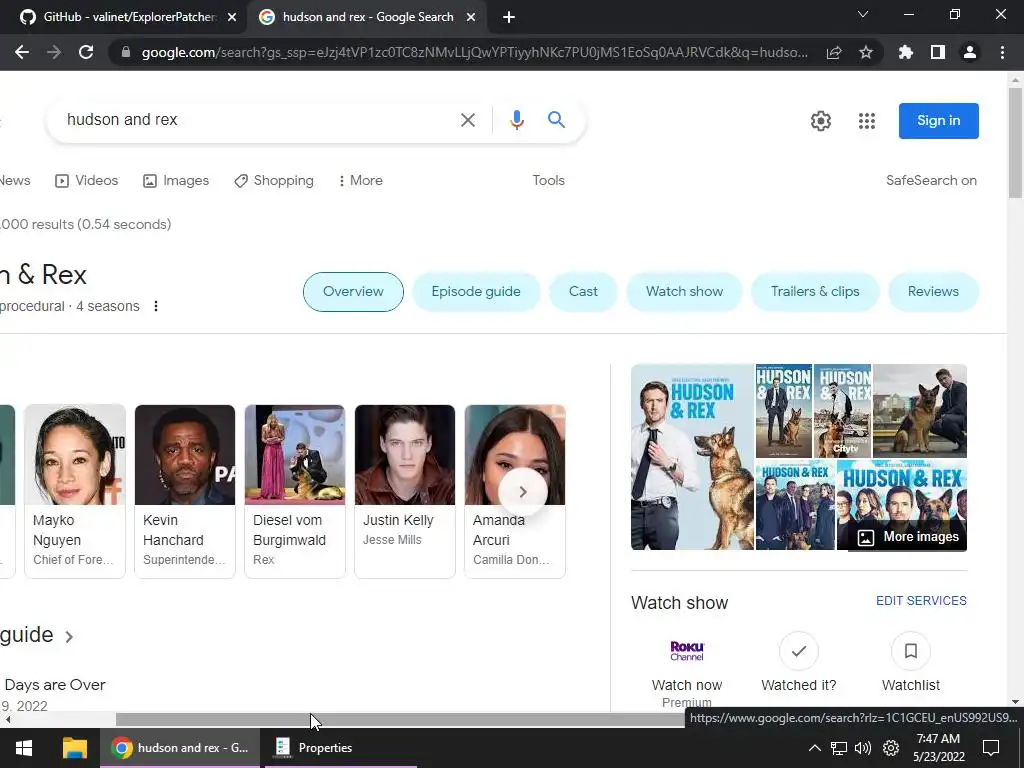Click in the search box text

pos(122,120)
